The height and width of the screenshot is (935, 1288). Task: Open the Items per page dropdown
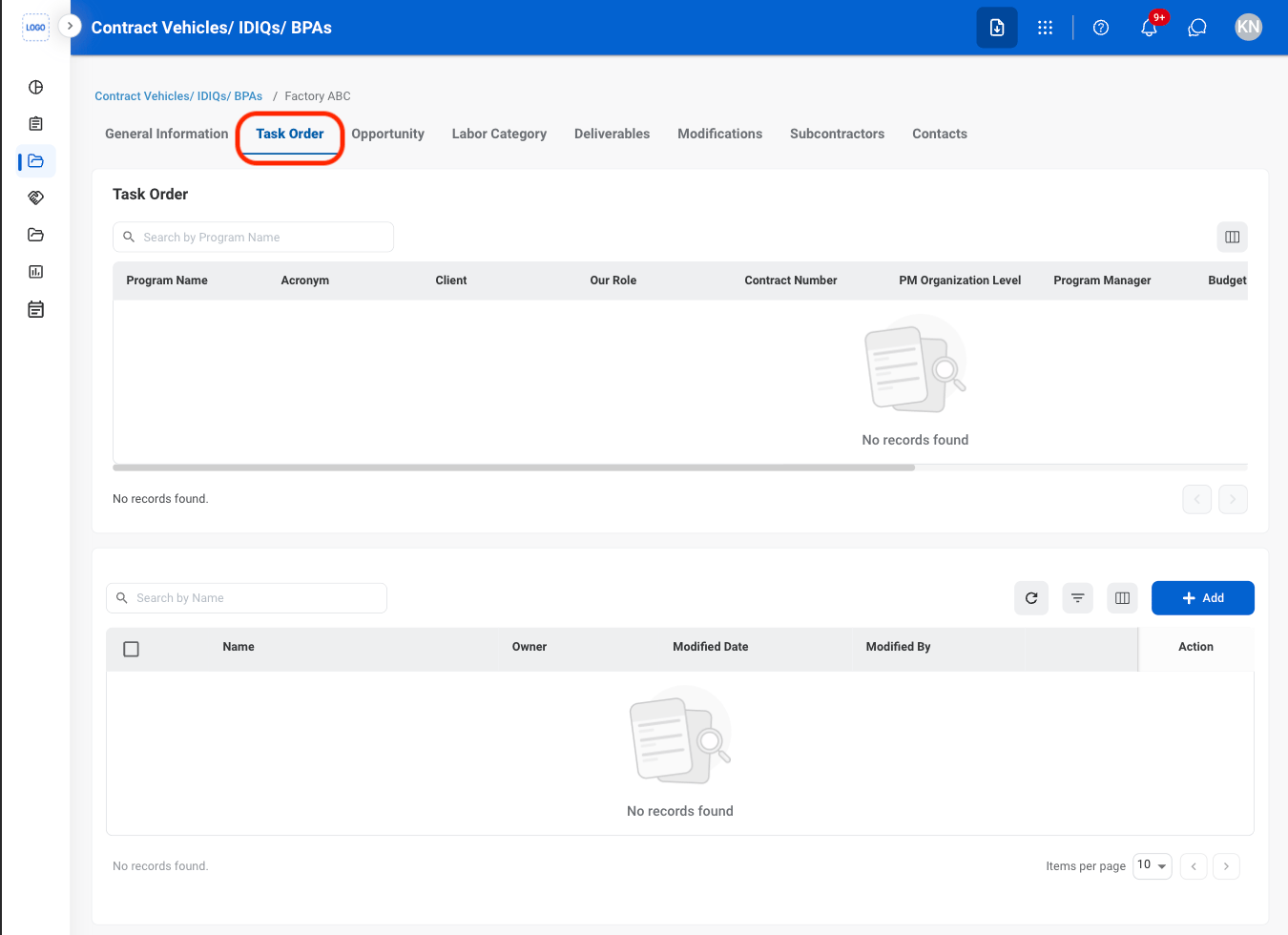pos(1153,865)
